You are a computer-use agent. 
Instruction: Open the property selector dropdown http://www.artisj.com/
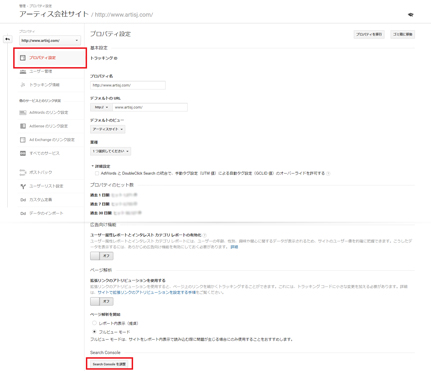50,40
